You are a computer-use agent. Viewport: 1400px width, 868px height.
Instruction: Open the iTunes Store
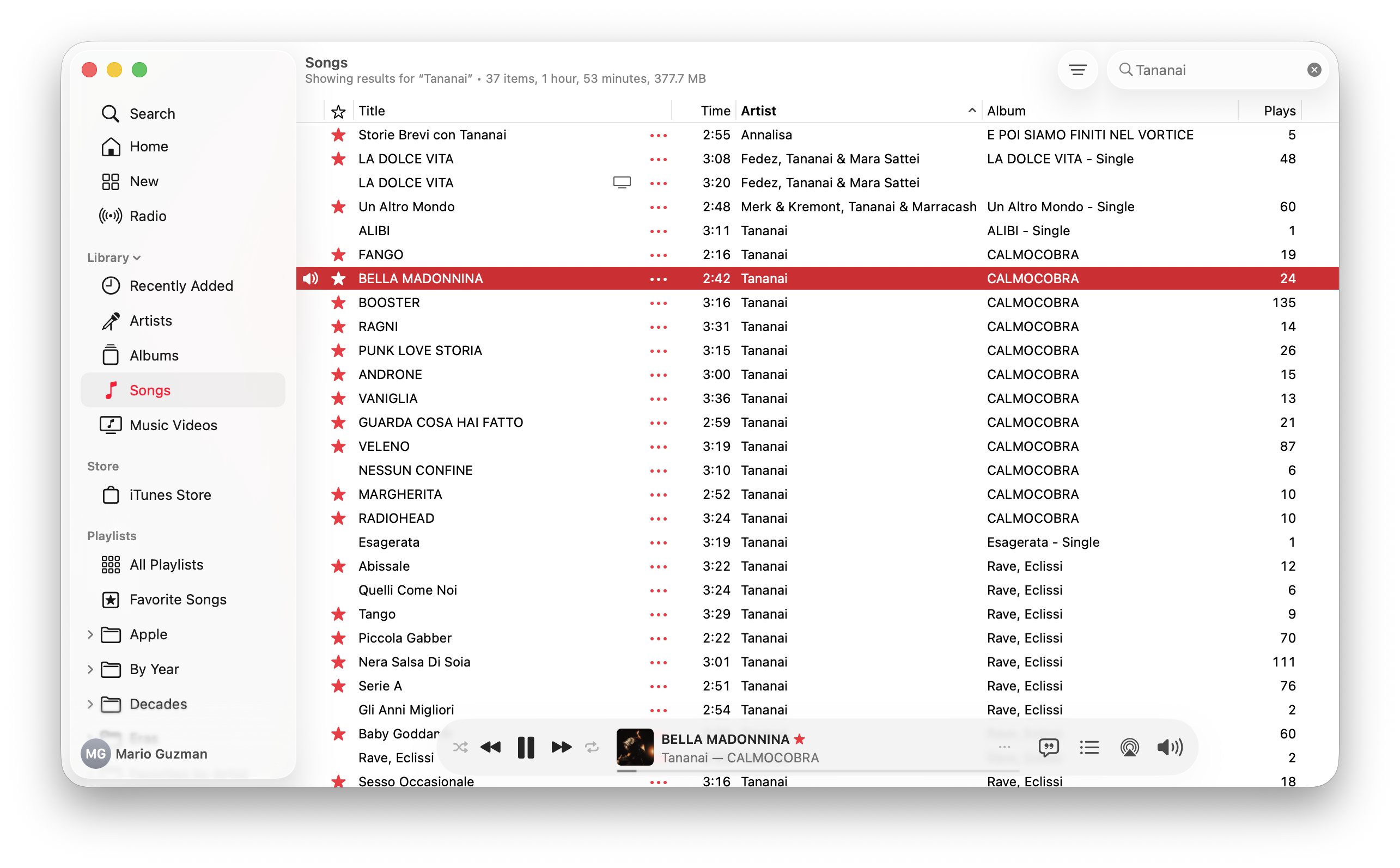pos(182,494)
